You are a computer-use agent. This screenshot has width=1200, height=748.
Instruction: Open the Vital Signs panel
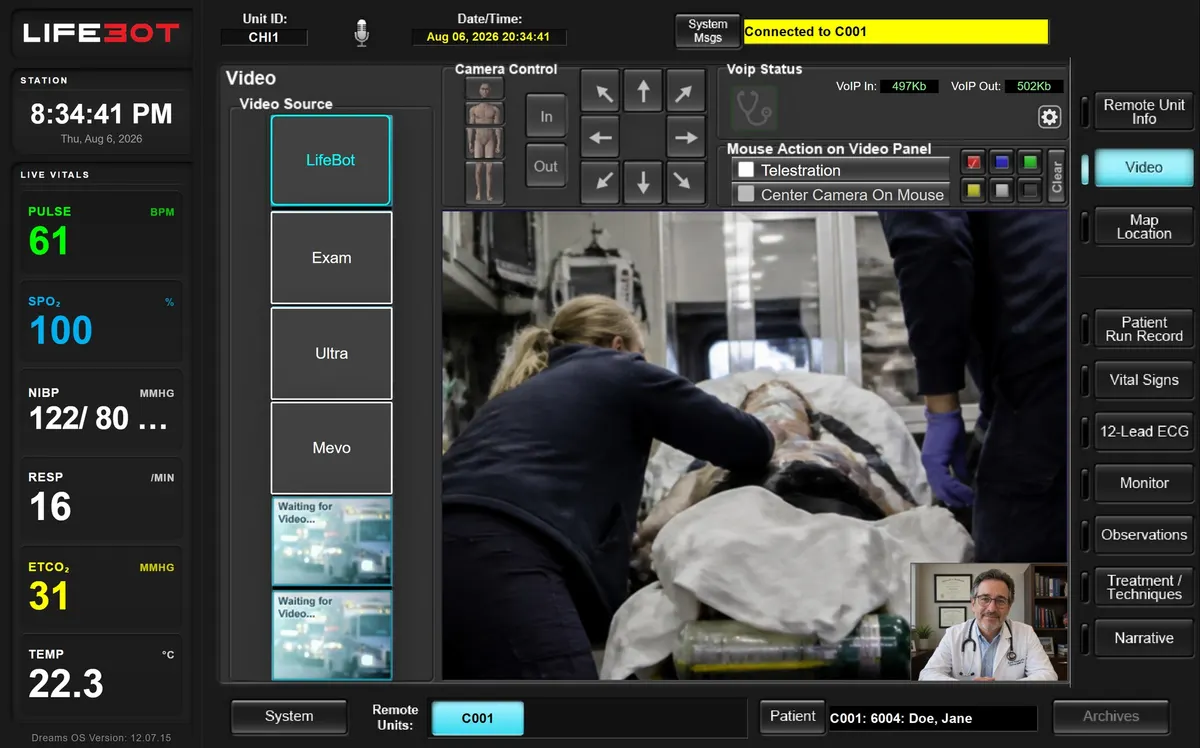point(1144,380)
